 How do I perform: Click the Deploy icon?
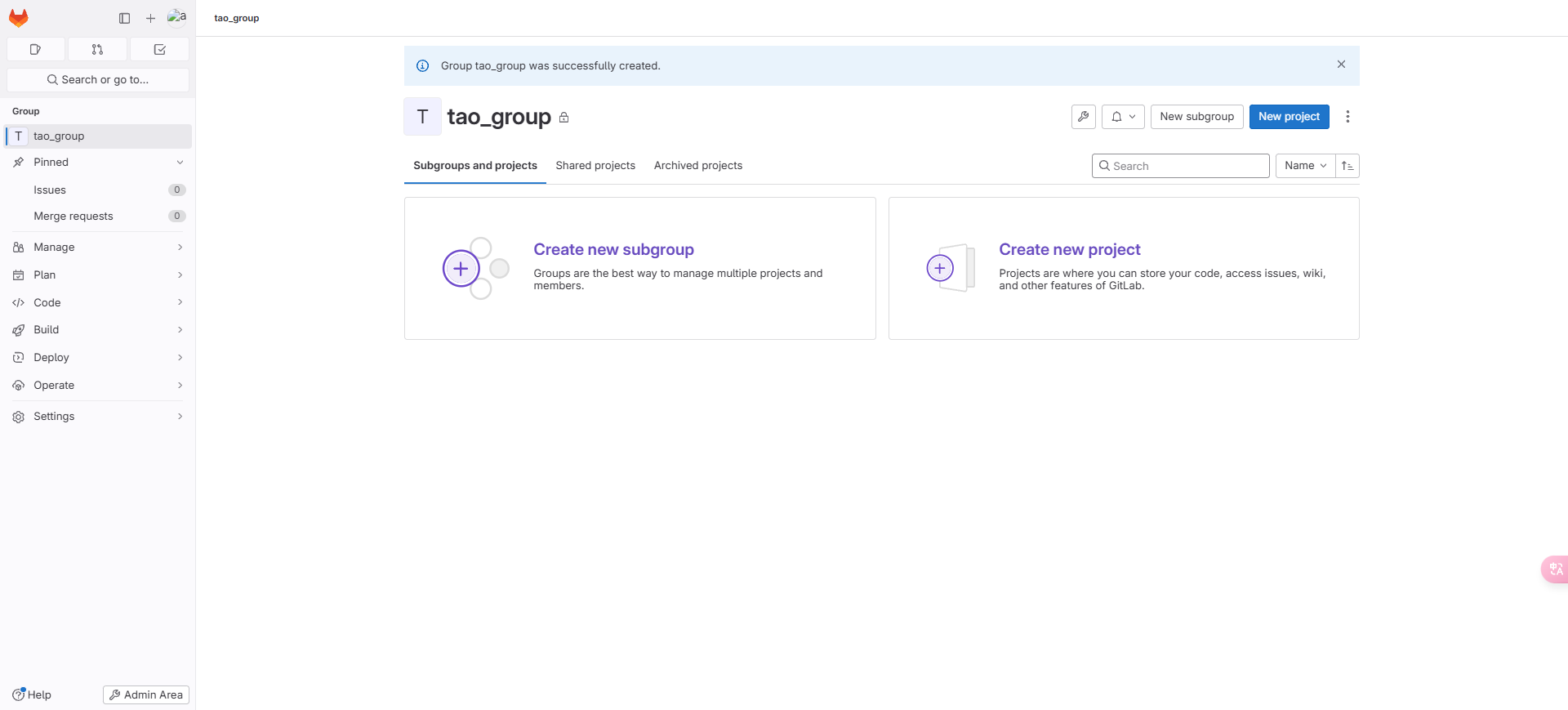[x=18, y=357]
